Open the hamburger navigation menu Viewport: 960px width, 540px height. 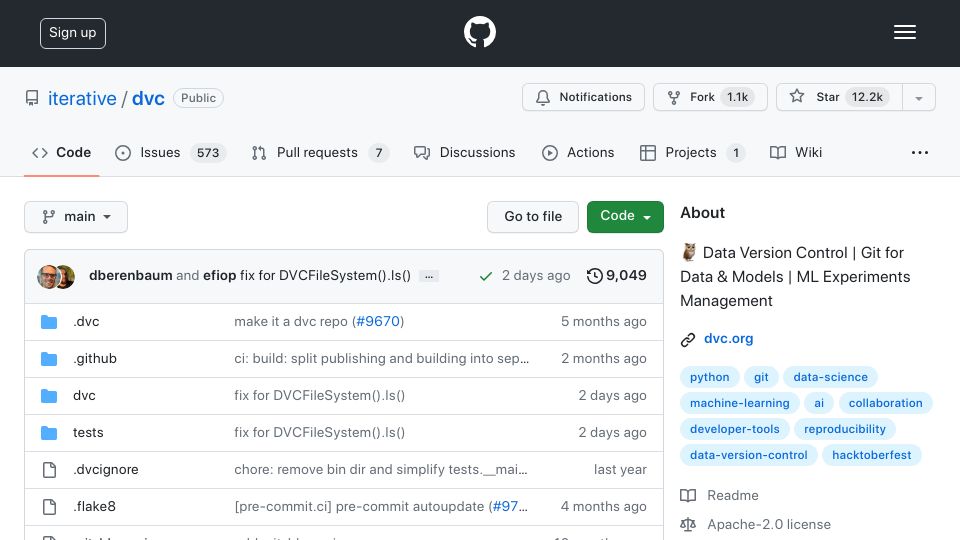(904, 32)
